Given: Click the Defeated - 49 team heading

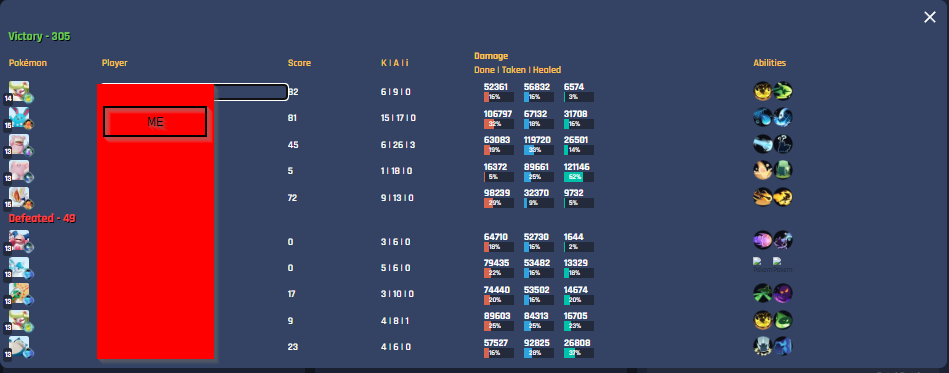Looking at the screenshot, I should (x=42, y=218).
